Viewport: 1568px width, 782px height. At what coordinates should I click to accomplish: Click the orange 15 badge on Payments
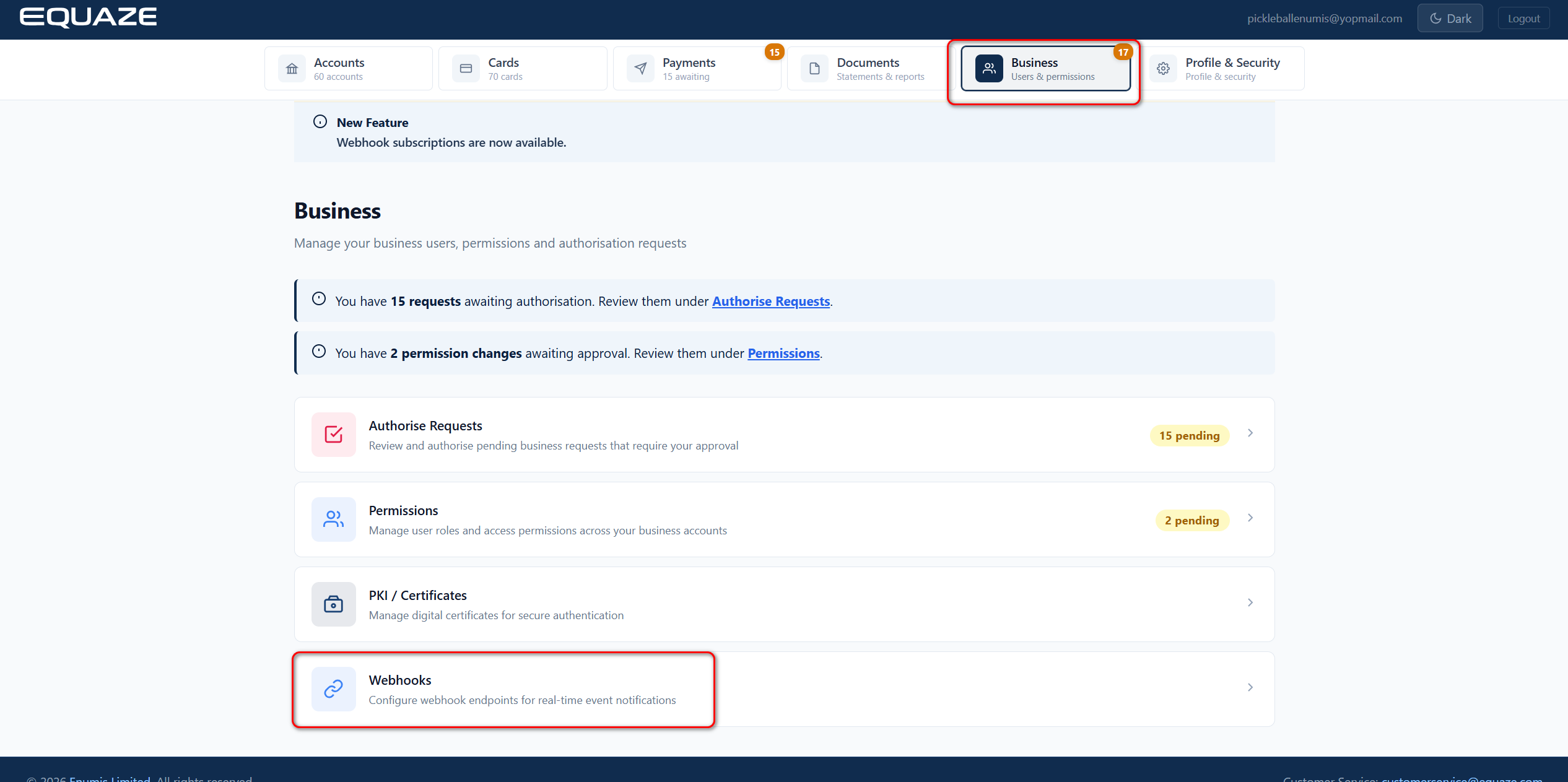click(x=774, y=52)
